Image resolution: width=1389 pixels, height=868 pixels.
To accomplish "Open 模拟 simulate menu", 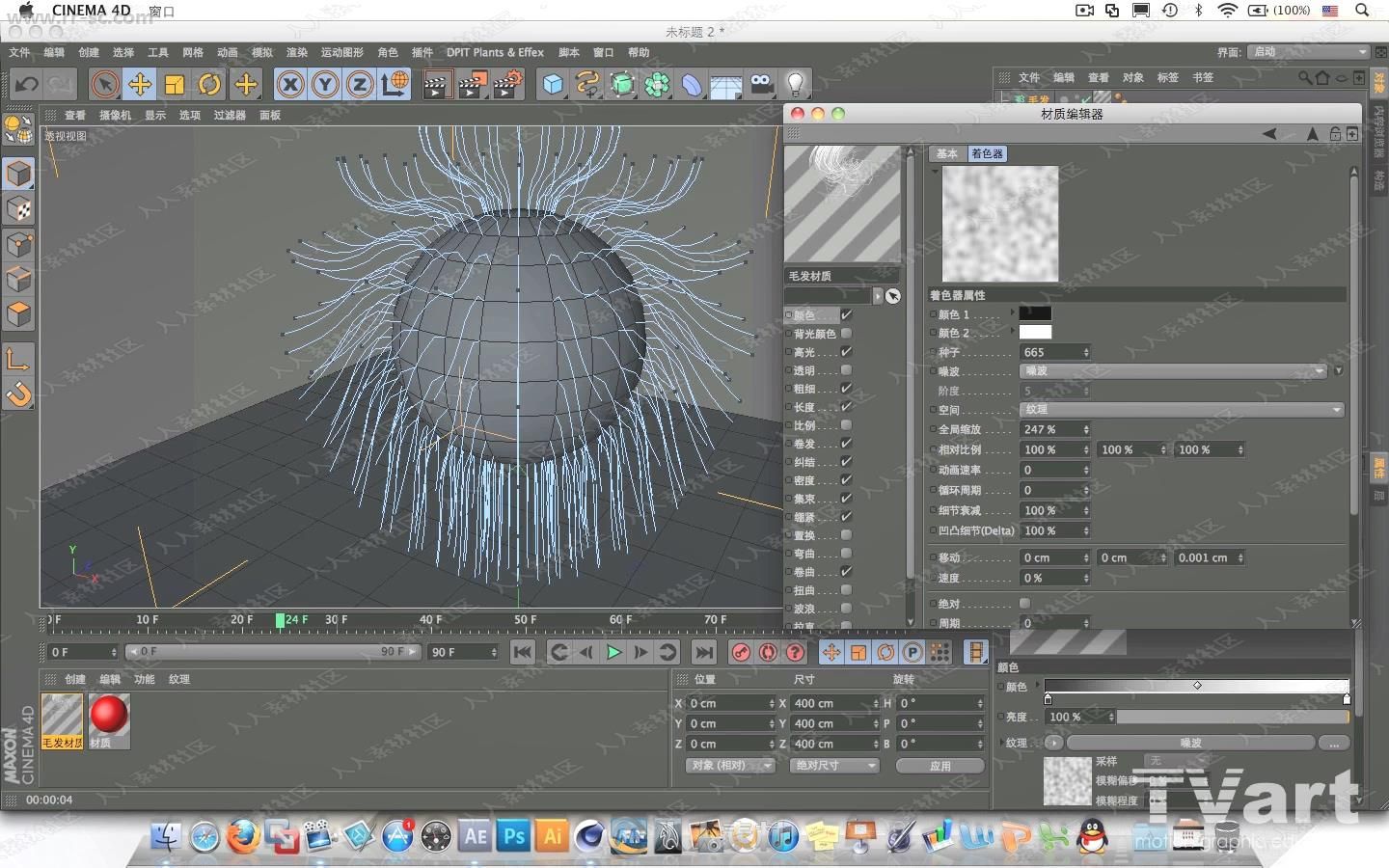I will coord(262,53).
